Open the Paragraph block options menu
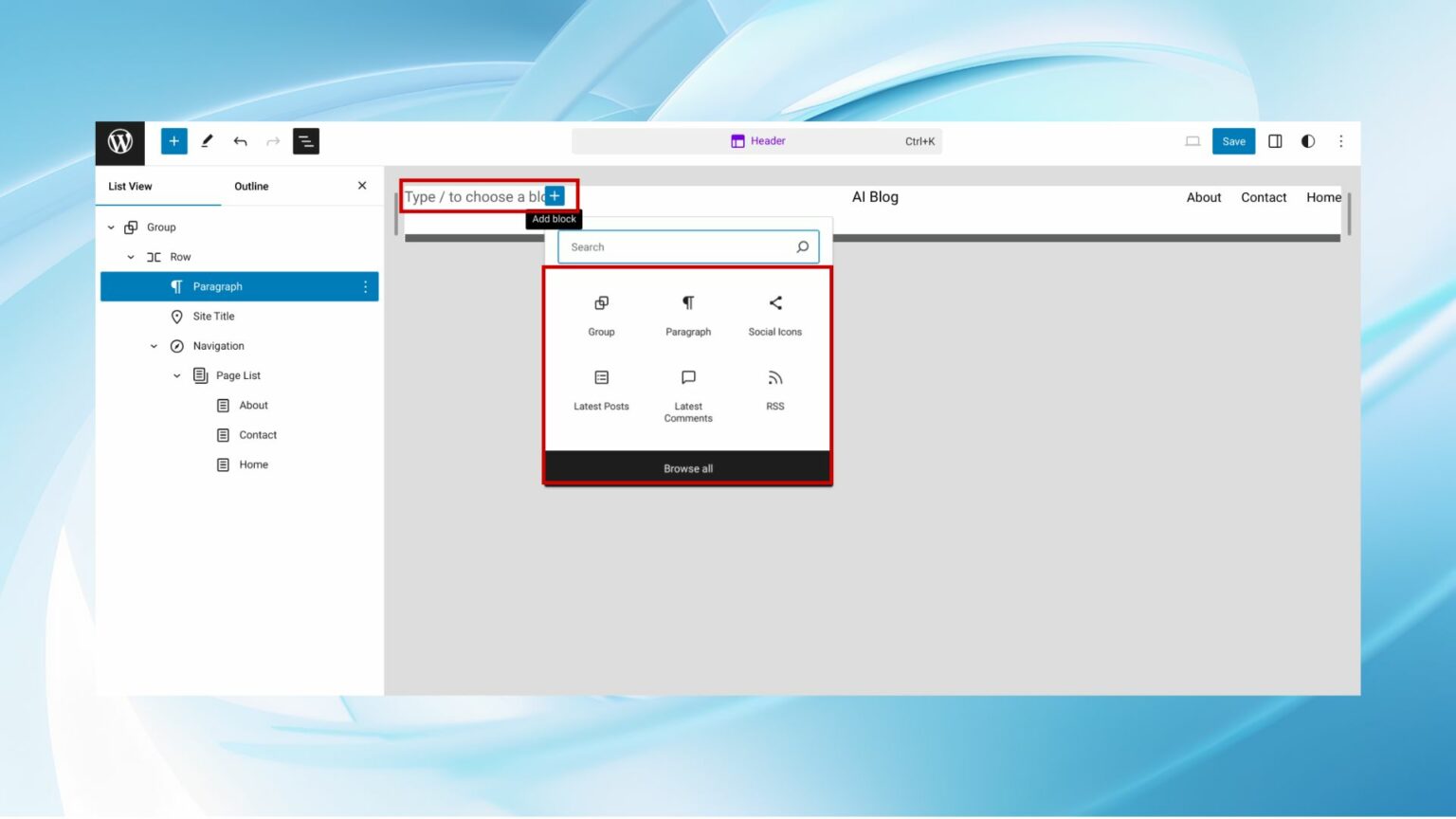 (365, 286)
